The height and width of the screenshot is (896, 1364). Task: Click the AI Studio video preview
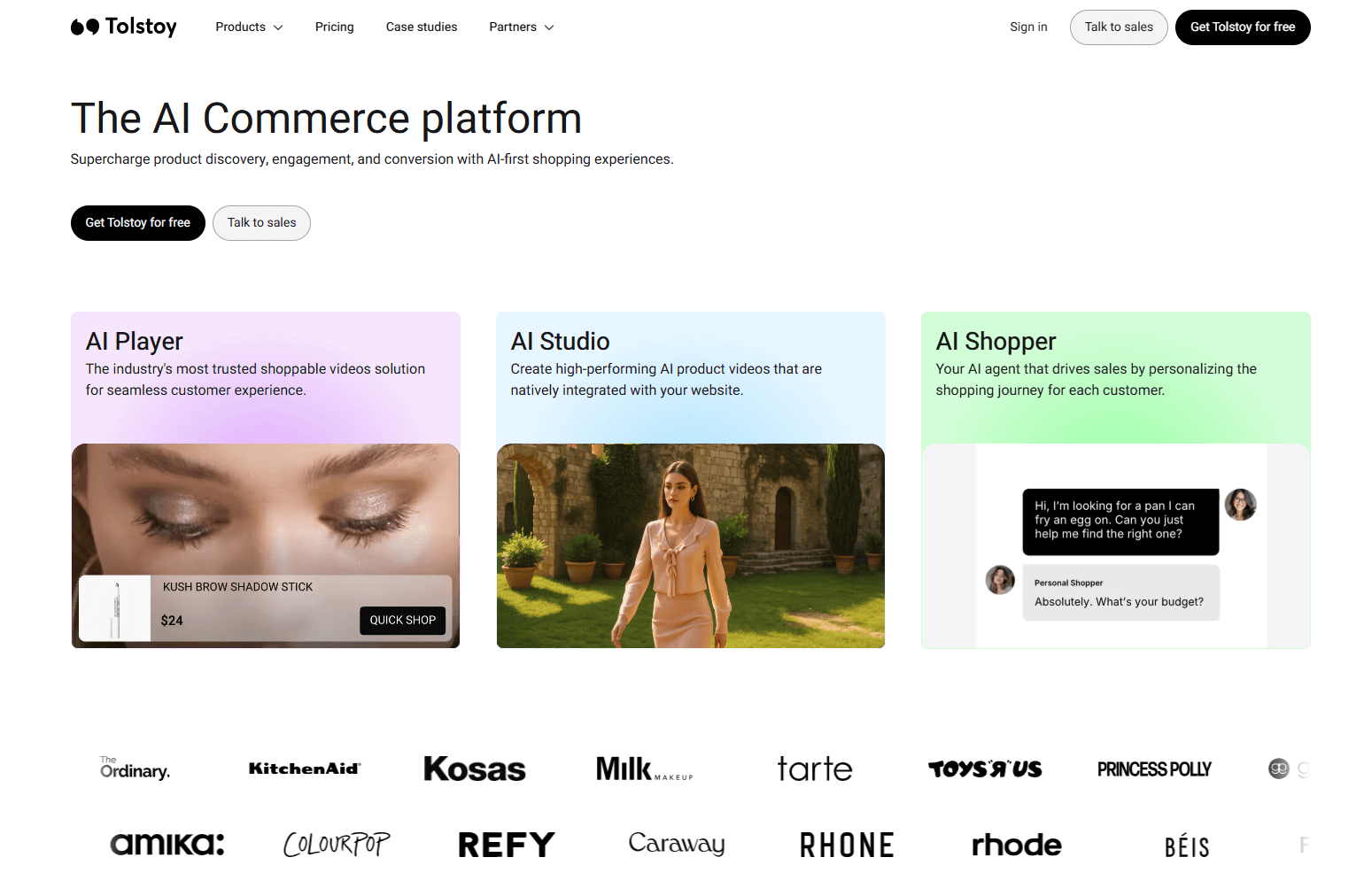coord(690,545)
